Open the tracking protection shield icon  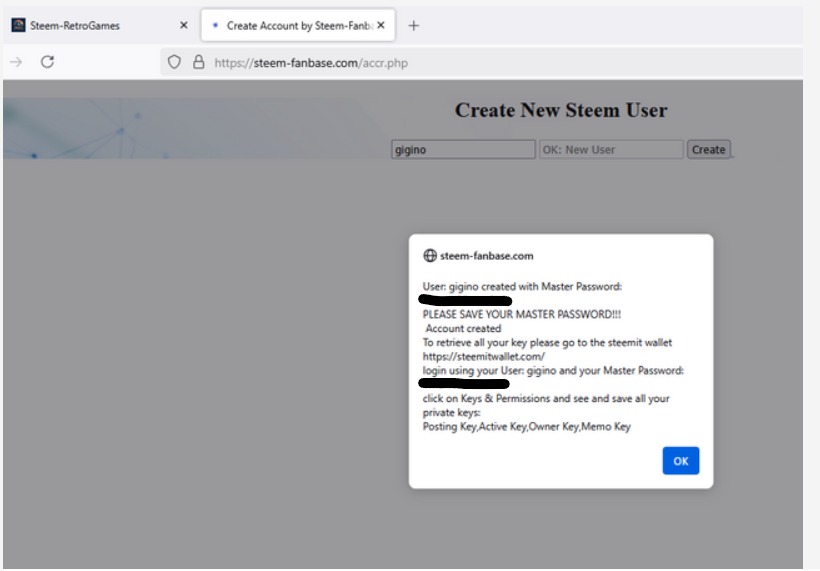[174, 62]
